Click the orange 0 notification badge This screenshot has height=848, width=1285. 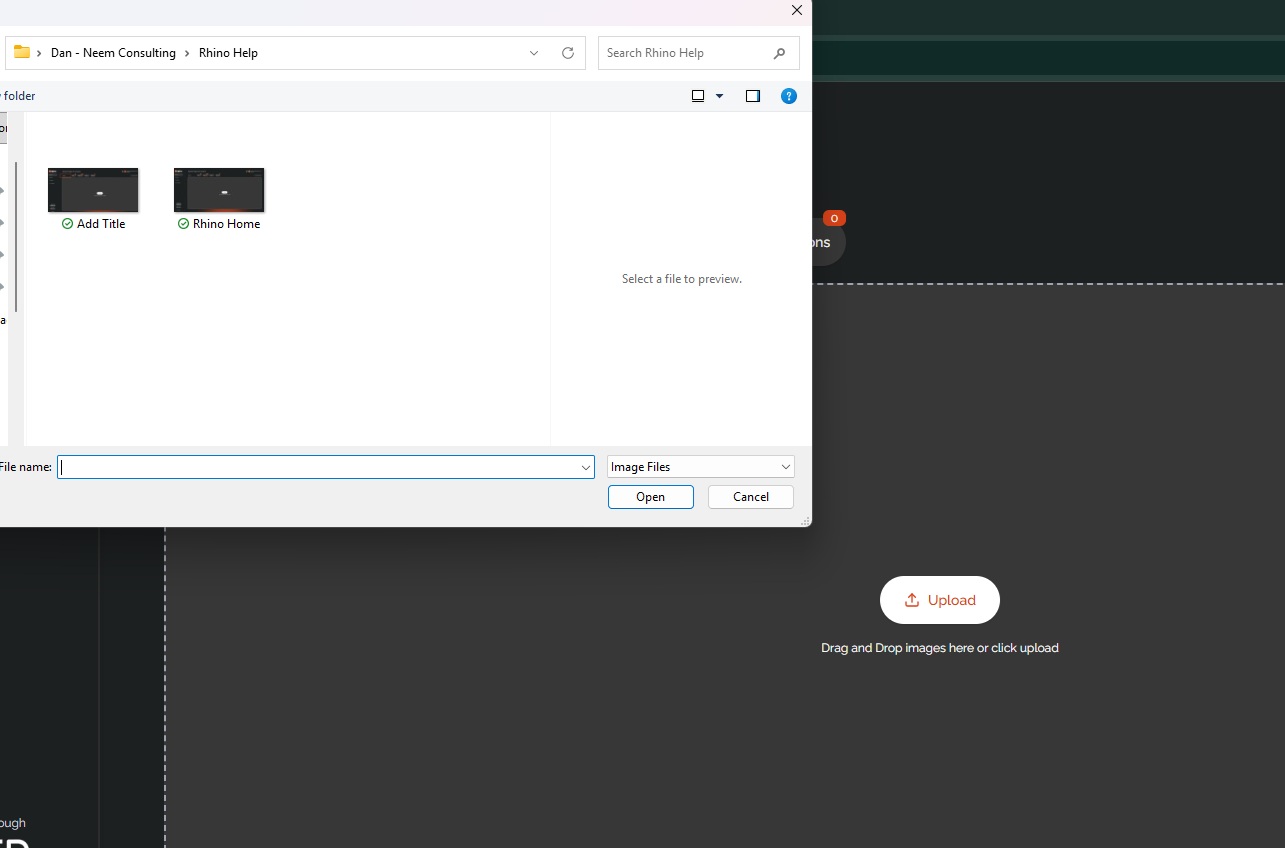pyautogui.click(x=834, y=218)
